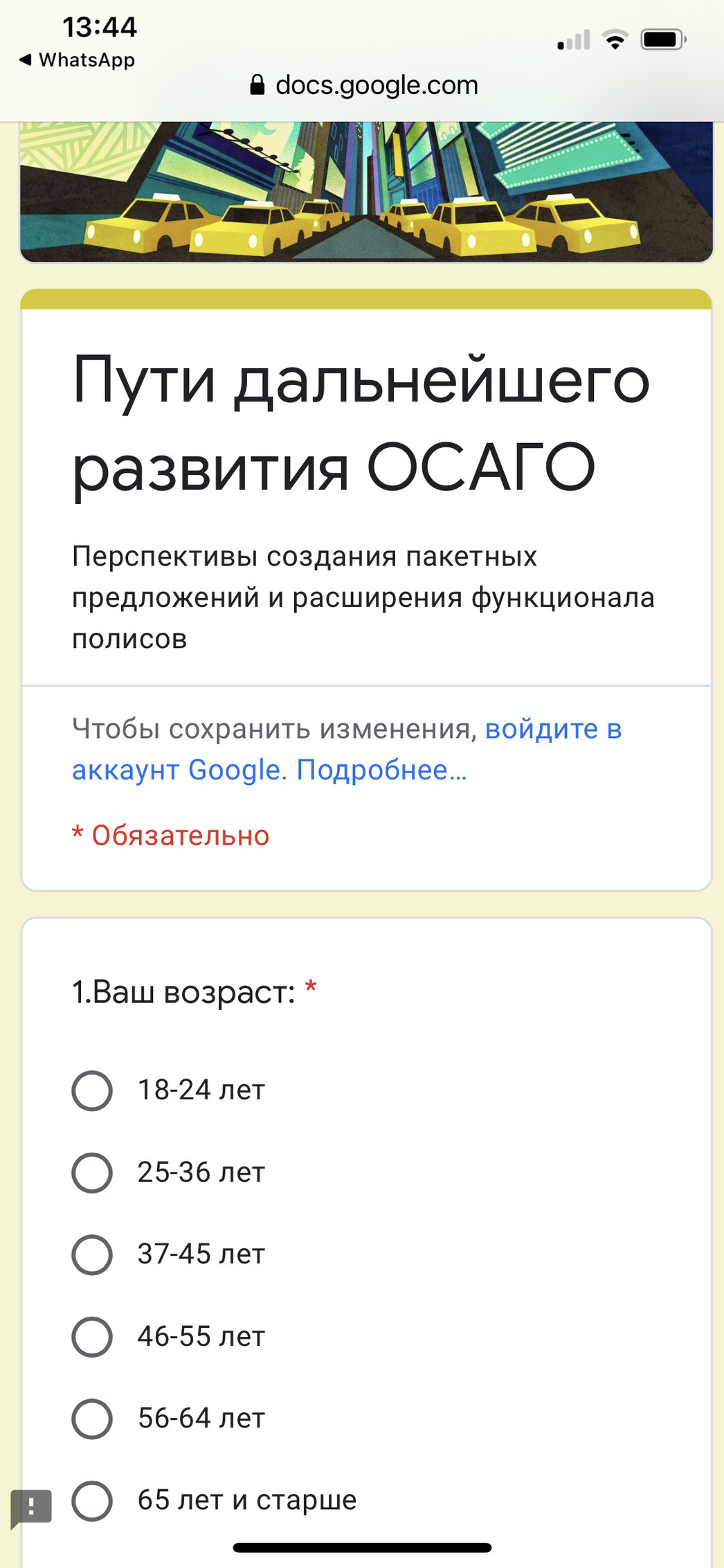
Task: Tap the battery status icon
Action: tap(662, 40)
